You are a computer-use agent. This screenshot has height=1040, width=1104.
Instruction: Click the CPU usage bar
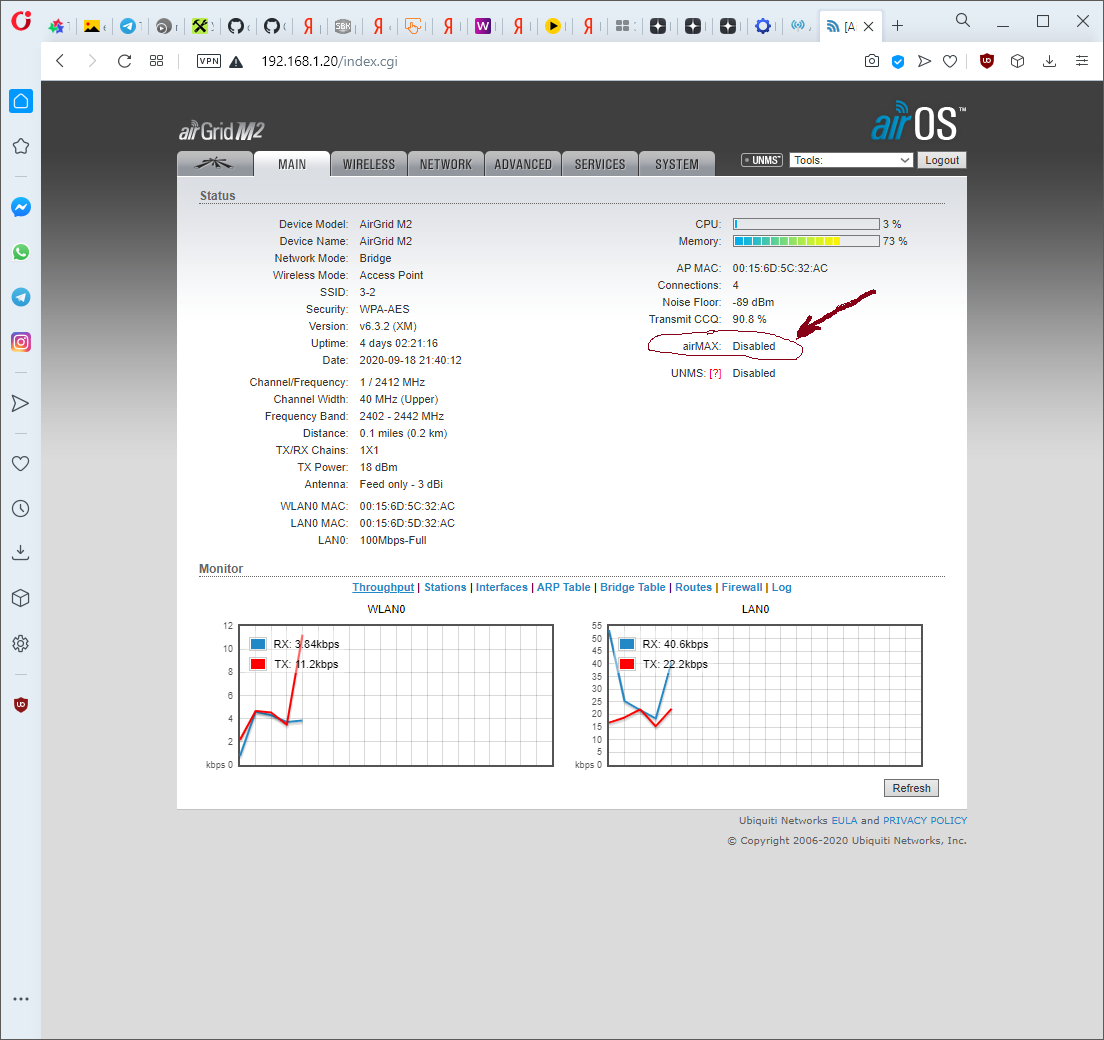tap(806, 224)
